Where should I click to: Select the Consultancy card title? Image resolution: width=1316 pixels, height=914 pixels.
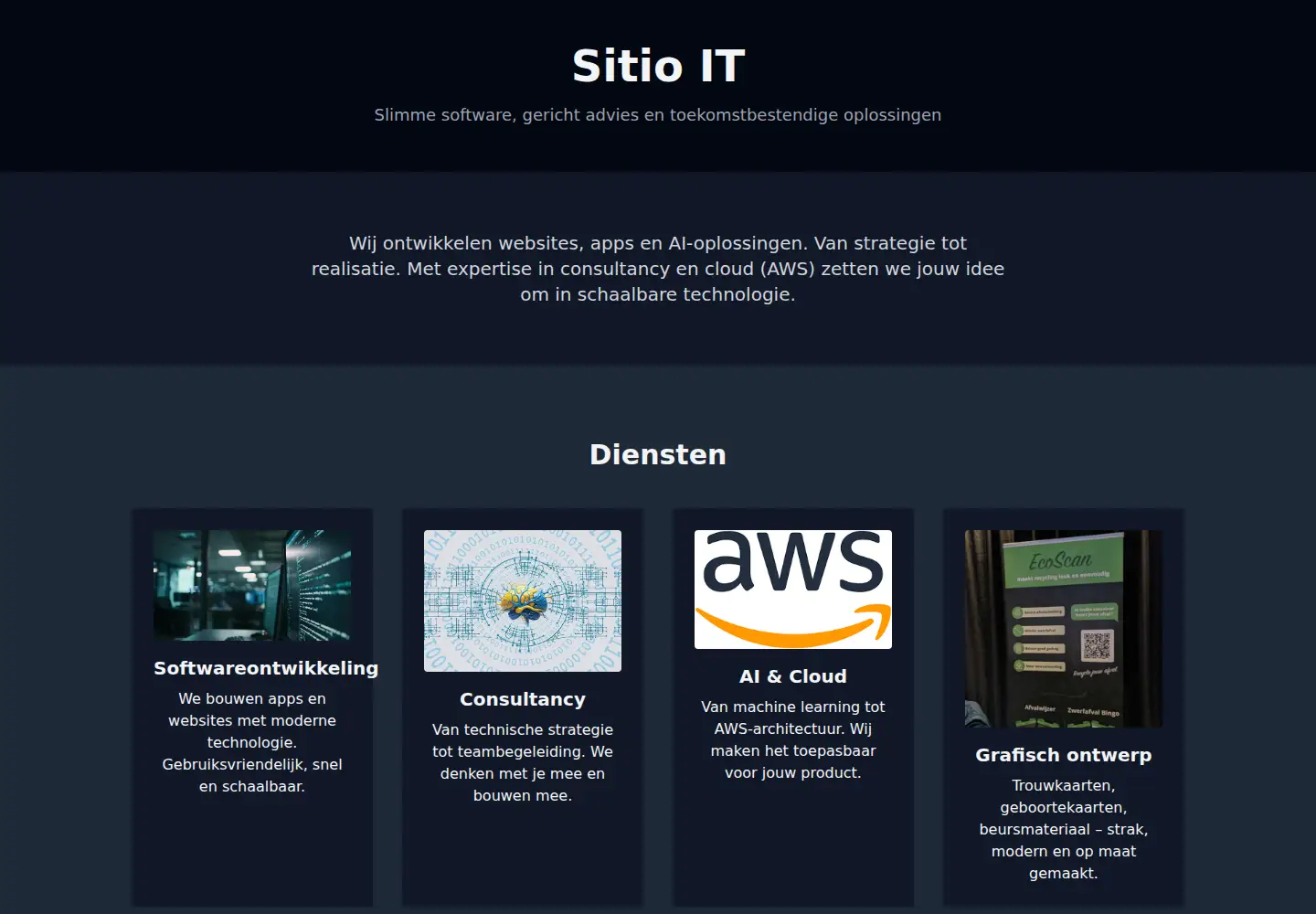click(523, 699)
